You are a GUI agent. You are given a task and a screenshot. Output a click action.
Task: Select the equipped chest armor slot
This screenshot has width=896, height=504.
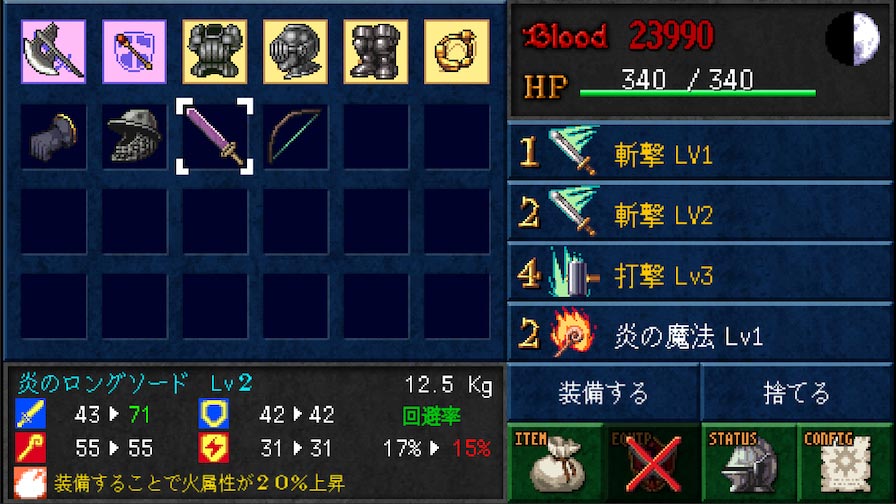215,51
